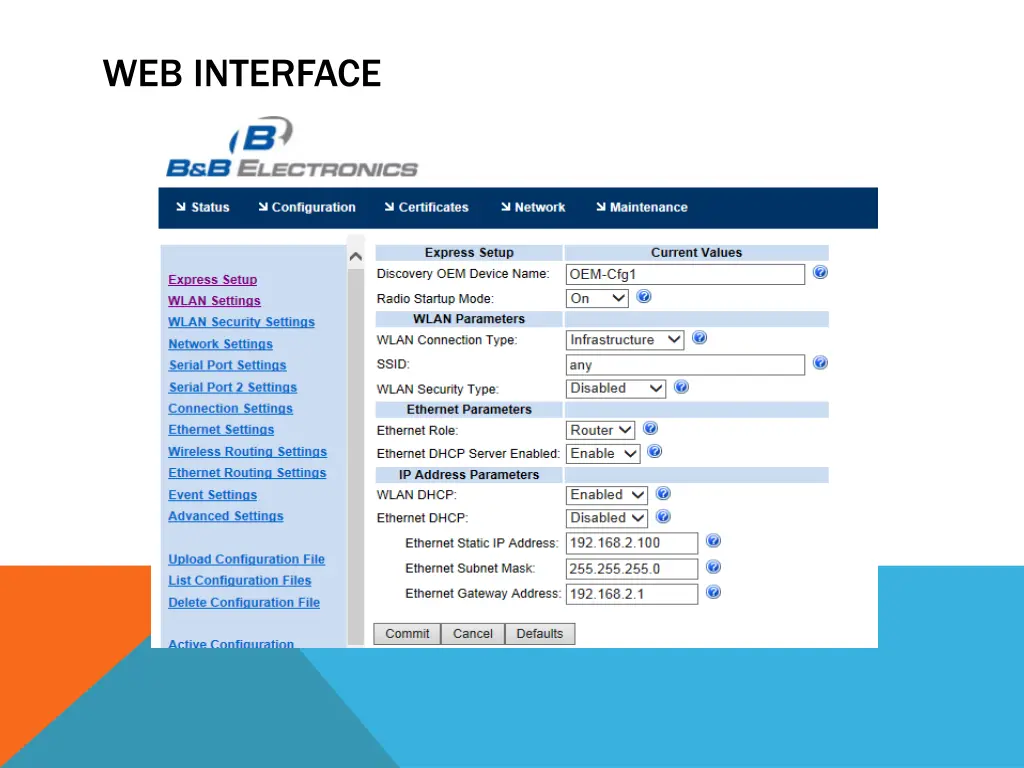Image resolution: width=1024 pixels, height=768 pixels.
Task: Click help icon next to SSID field
Action: coord(820,363)
